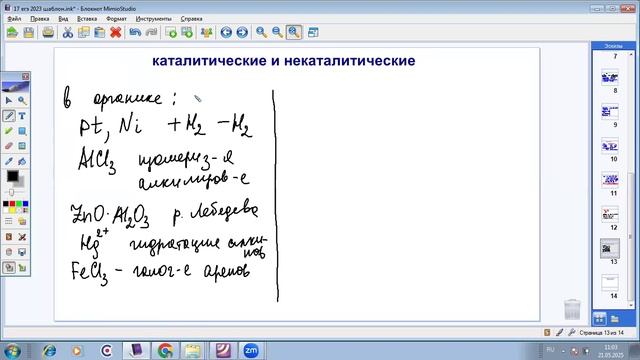This screenshot has width=640, height=360.
Task: Open the Формат menu
Action: point(116,19)
